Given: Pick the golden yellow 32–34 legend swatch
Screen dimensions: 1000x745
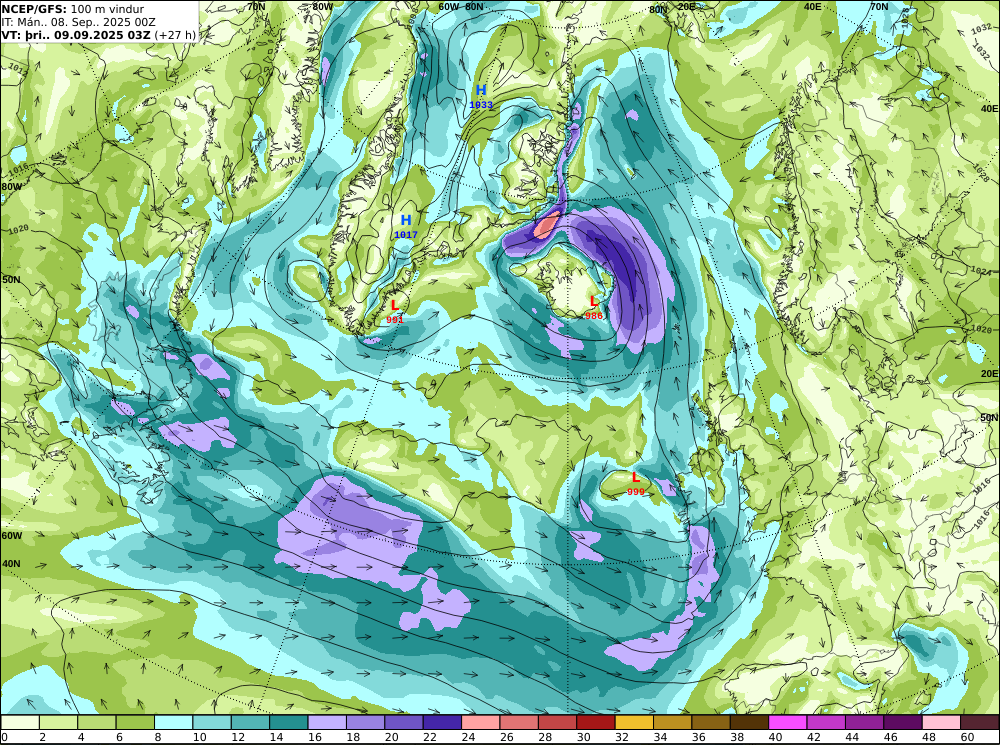Looking at the screenshot, I should click(x=635, y=722).
